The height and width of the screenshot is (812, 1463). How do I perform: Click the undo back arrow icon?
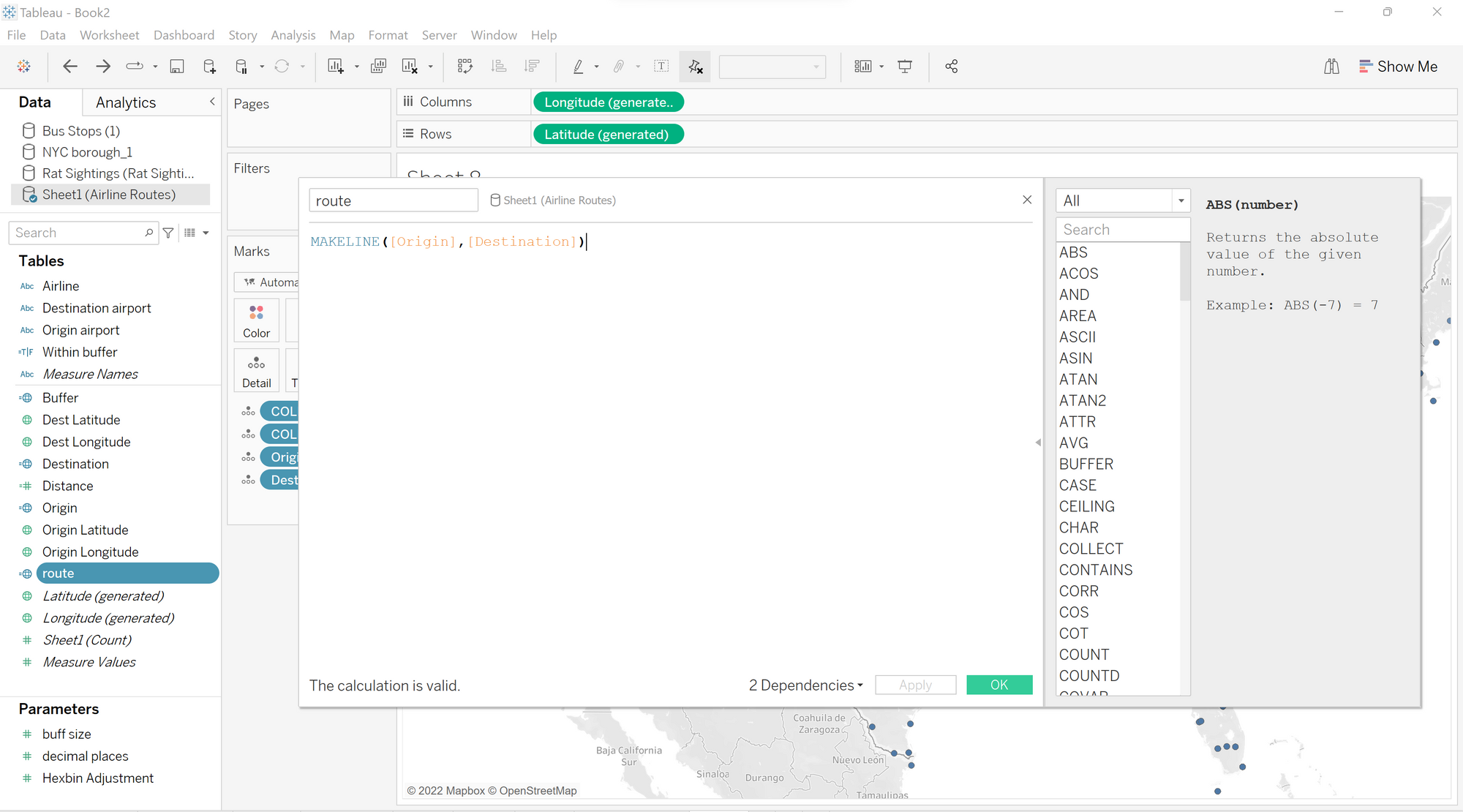[x=70, y=67]
